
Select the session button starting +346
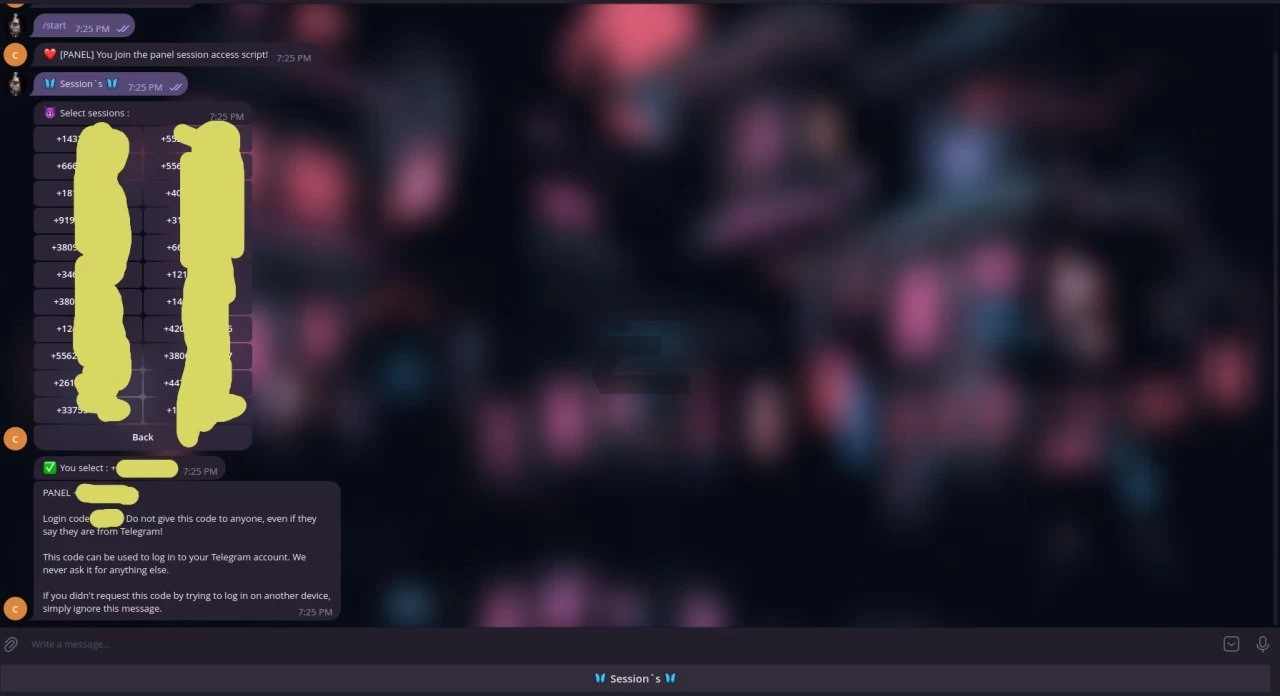(88, 274)
